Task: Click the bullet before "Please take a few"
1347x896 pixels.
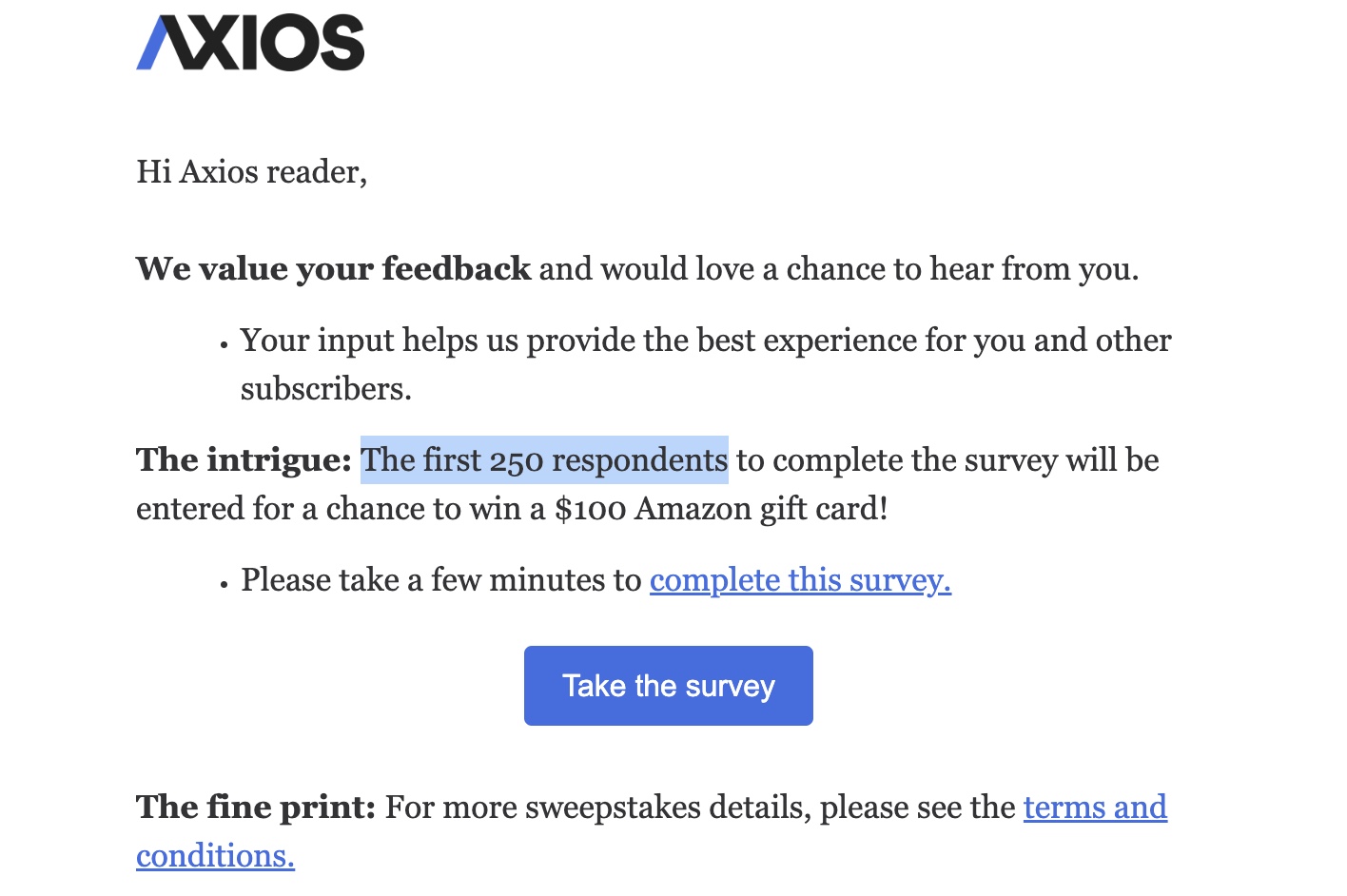Action: click(224, 586)
